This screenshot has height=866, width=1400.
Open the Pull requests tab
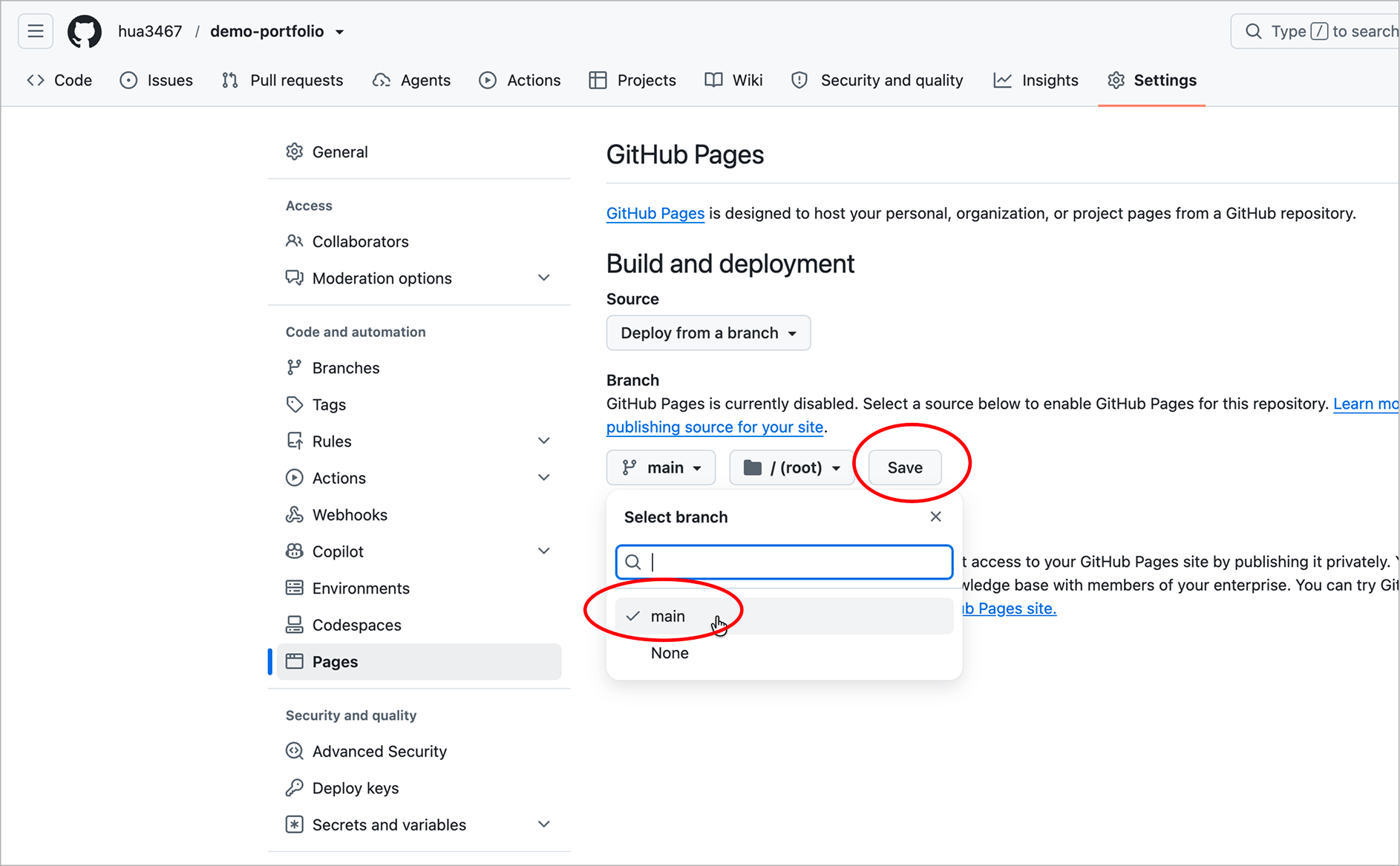(x=283, y=80)
